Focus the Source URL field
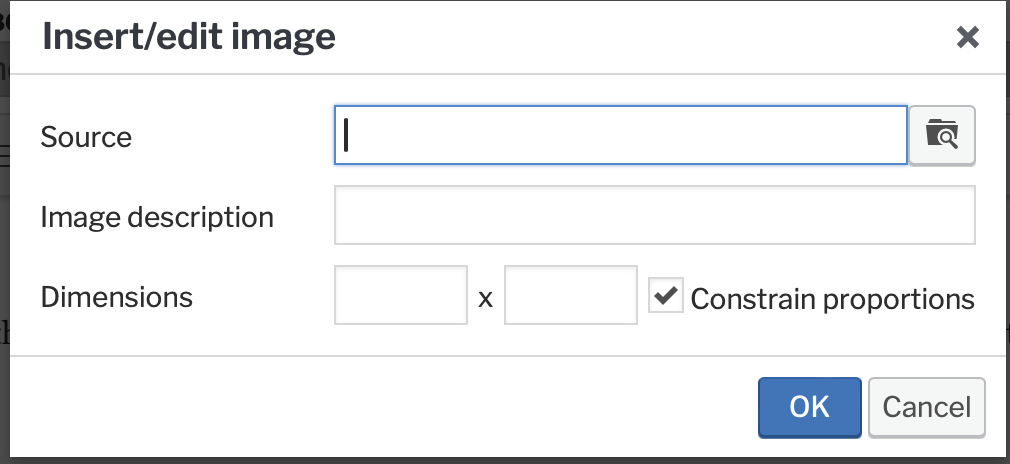The height and width of the screenshot is (464, 1010). tap(620, 135)
